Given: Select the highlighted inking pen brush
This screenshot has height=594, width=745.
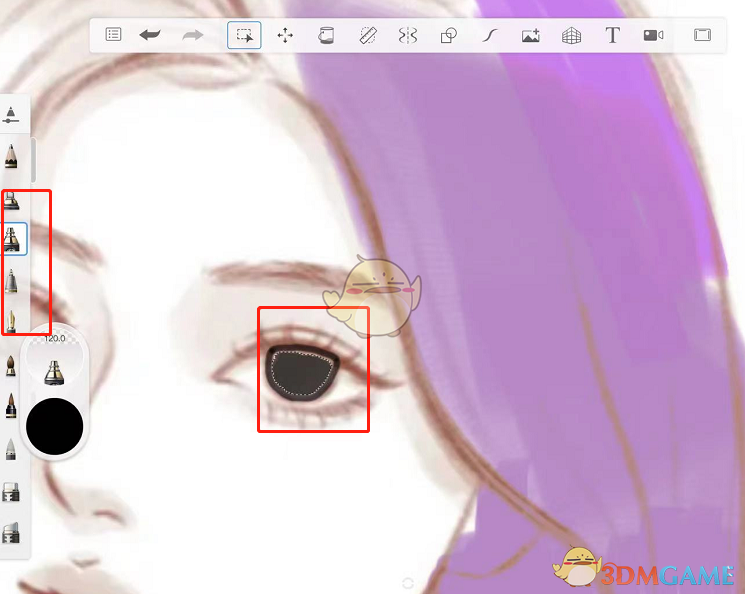Looking at the screenshot, I should pyautogui.click(x=12, y=239).
